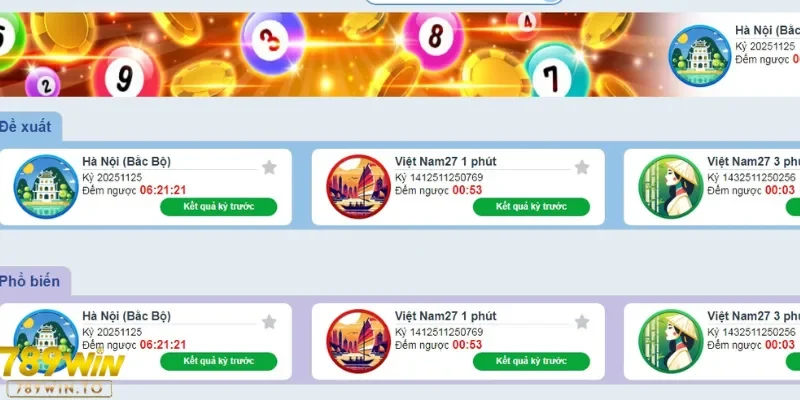The width and height of the screenshot is (800, 400).
Task: Click Kết quả kỳ trước for Hà Nội in Đề xuất
Action: coord(219,207)
